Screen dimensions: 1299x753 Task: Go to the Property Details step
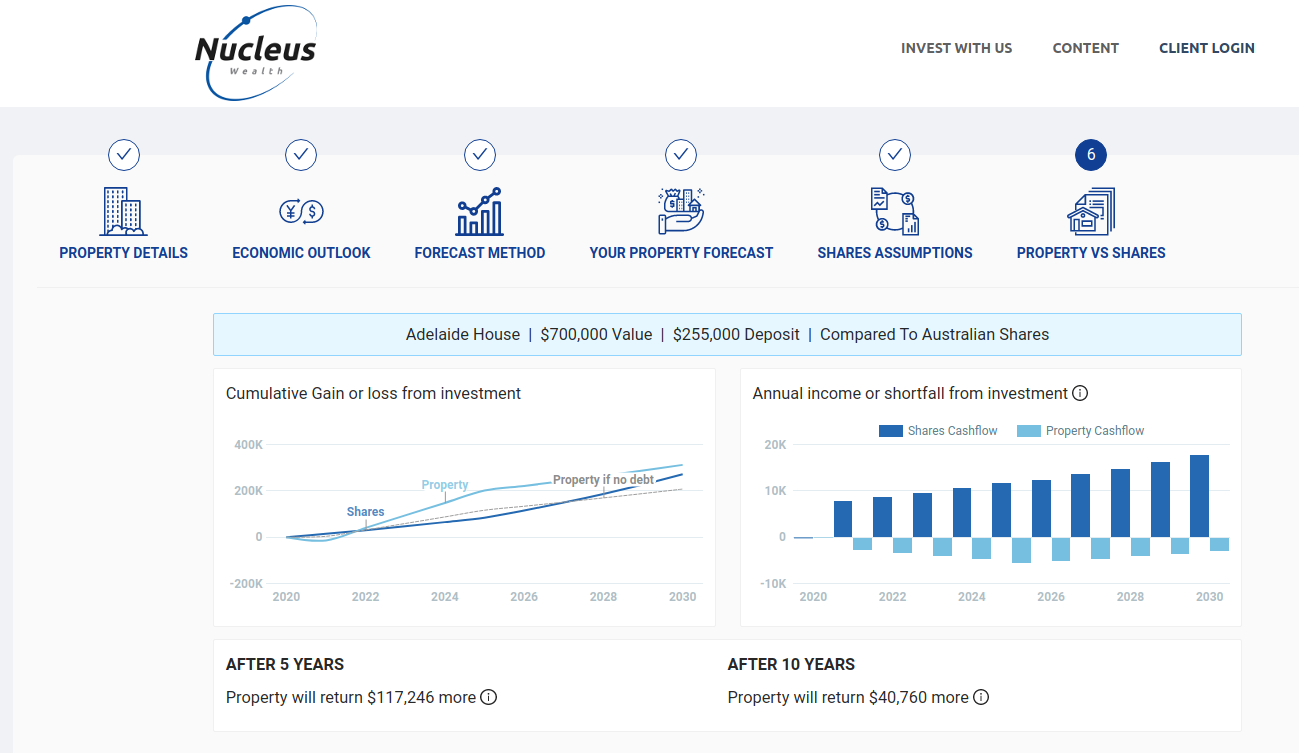coord(124,253)
